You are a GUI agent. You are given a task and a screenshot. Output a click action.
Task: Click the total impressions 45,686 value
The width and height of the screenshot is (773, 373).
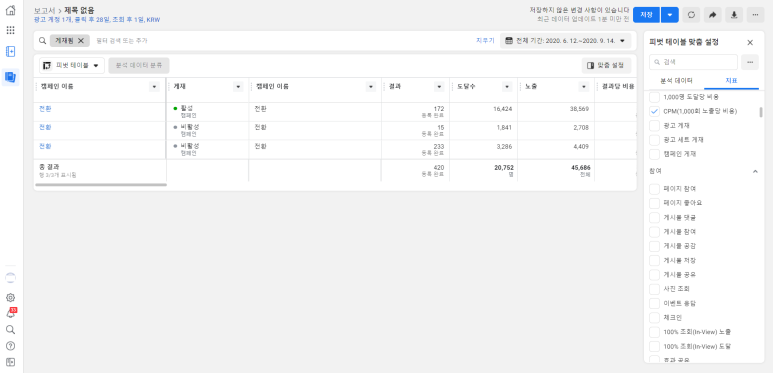click(x=581, y=168)
